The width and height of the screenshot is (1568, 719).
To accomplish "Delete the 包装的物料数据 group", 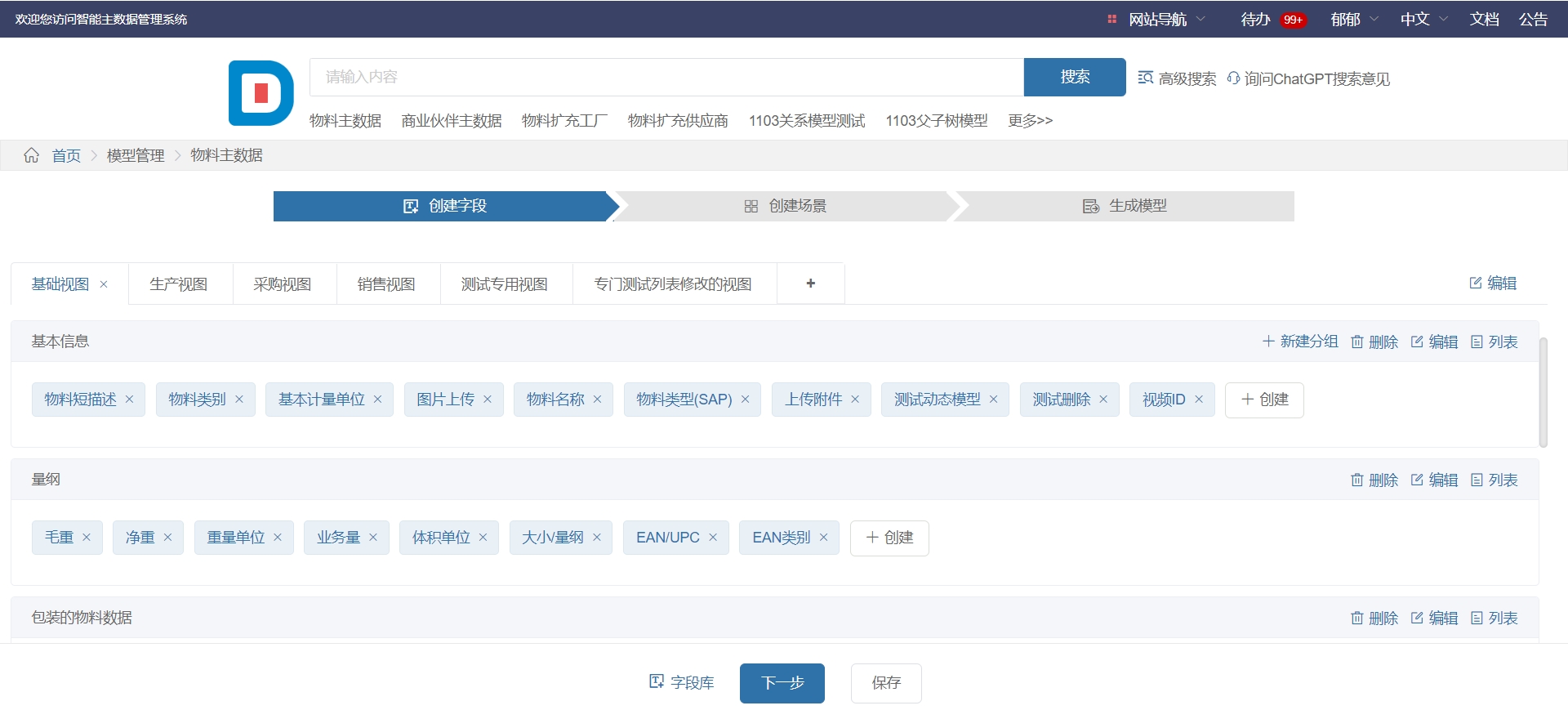I will [1374, 618].
